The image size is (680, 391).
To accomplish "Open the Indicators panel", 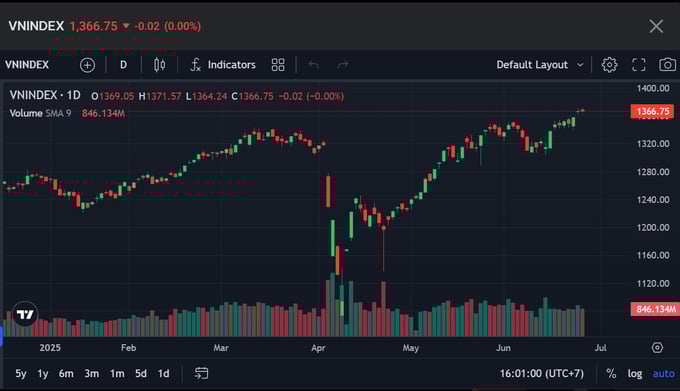I will coord(223,65).
